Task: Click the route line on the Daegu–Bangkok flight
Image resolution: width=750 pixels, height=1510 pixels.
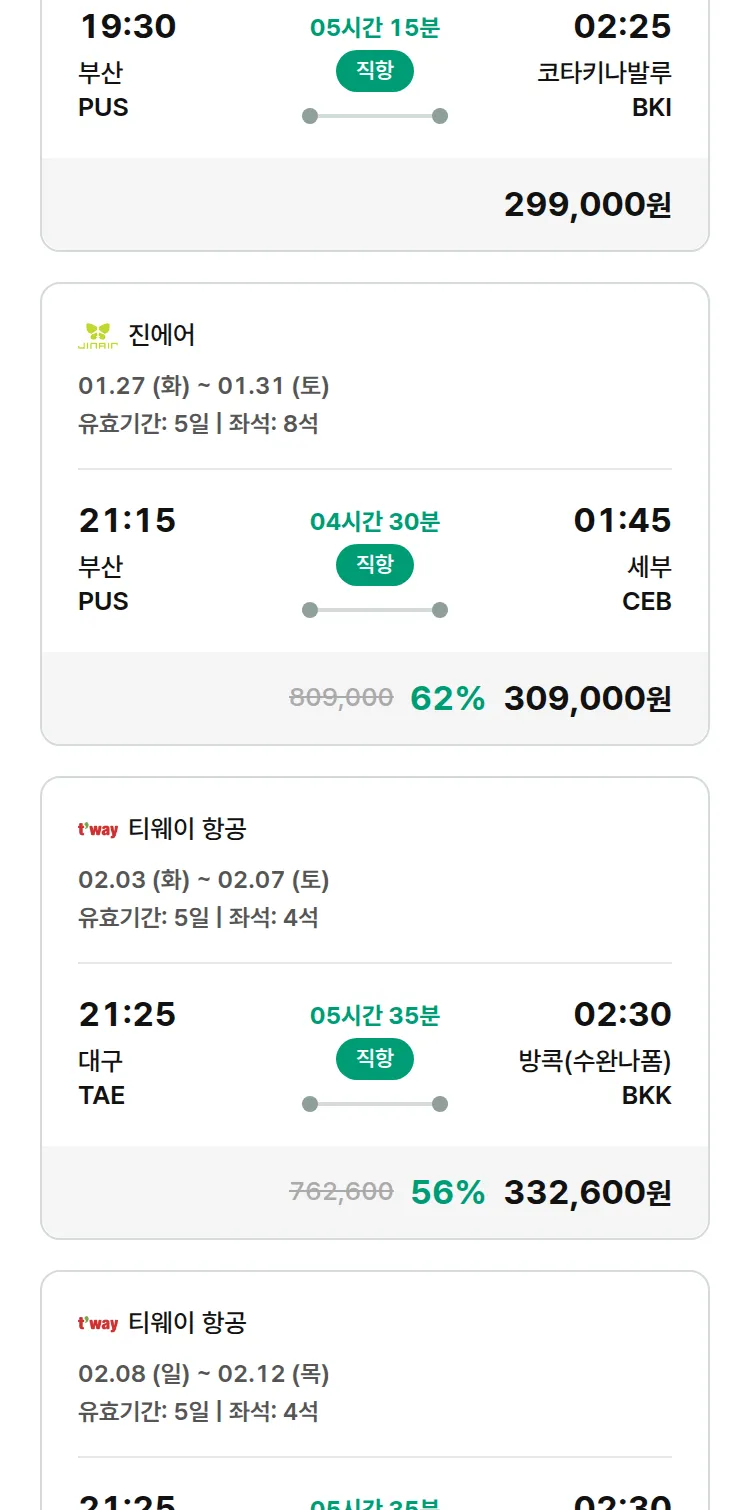Action: pos(375,1104)
